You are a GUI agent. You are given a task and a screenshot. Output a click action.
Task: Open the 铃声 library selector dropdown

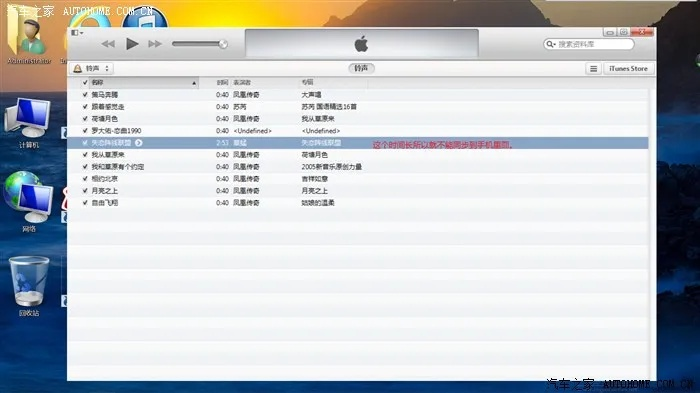click(x=92, y=68)
